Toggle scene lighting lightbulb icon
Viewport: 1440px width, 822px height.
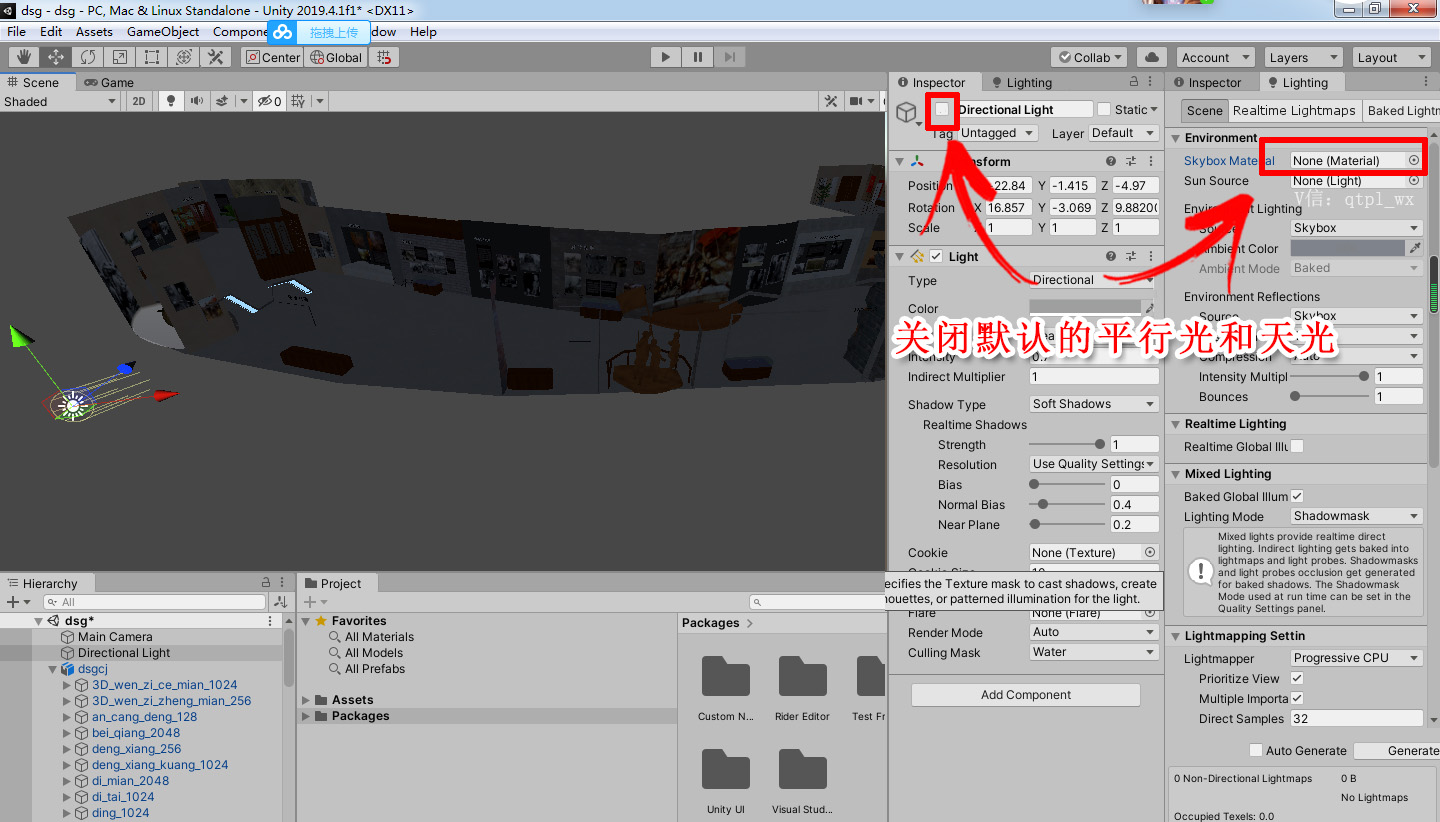170,101
